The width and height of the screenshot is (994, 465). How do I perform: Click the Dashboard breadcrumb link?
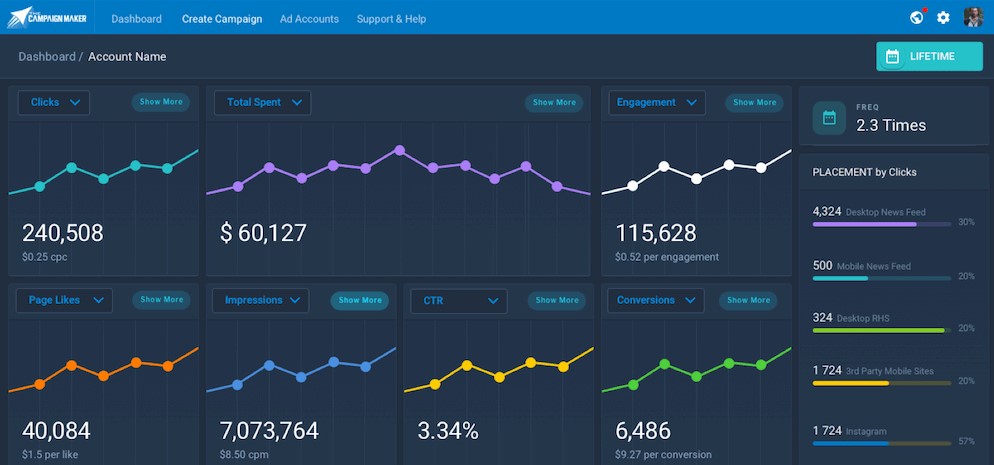47,56
